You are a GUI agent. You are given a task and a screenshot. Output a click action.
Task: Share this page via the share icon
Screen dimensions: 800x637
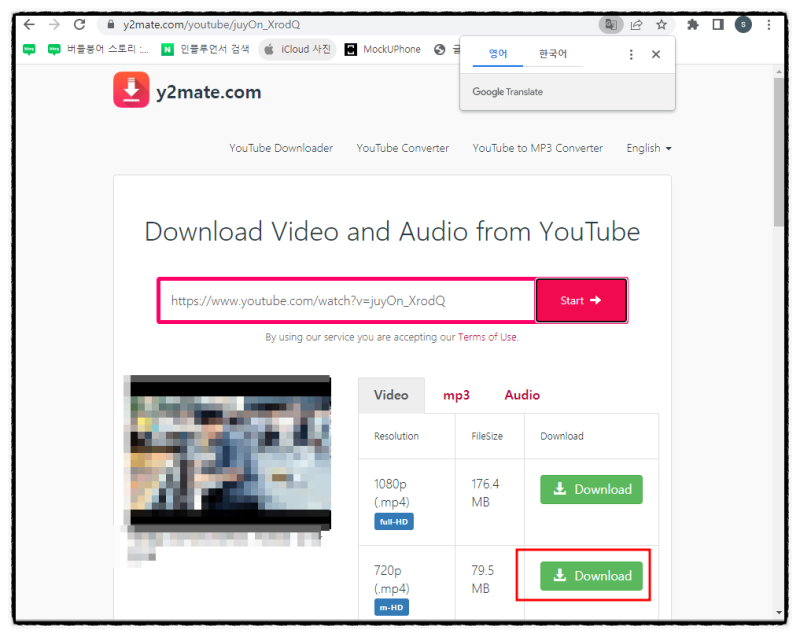coord(636,24)
